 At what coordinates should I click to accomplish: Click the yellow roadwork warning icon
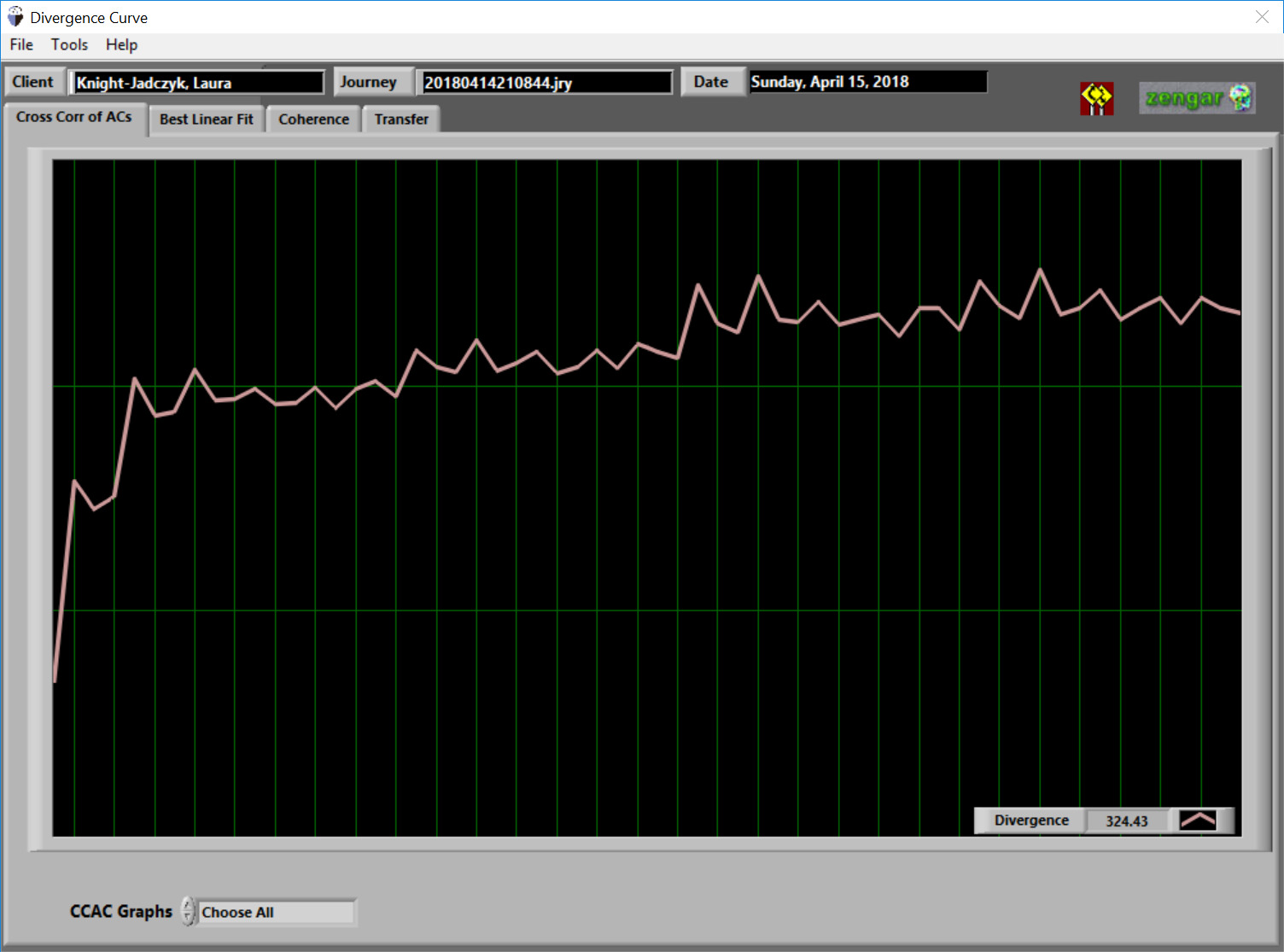(x=1096, y=99)
